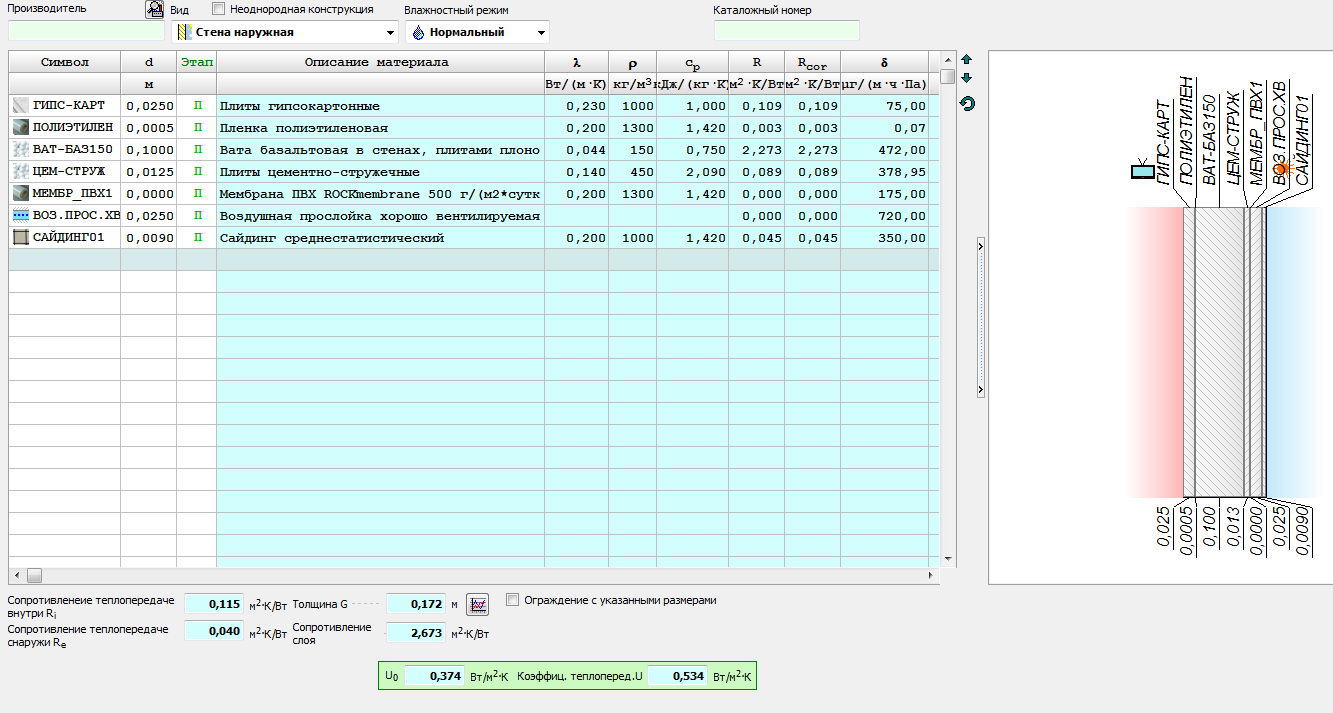Select the Вата базальтовая material row
This screenshot has width=1333, height=713.
click(x=380, y=150)
